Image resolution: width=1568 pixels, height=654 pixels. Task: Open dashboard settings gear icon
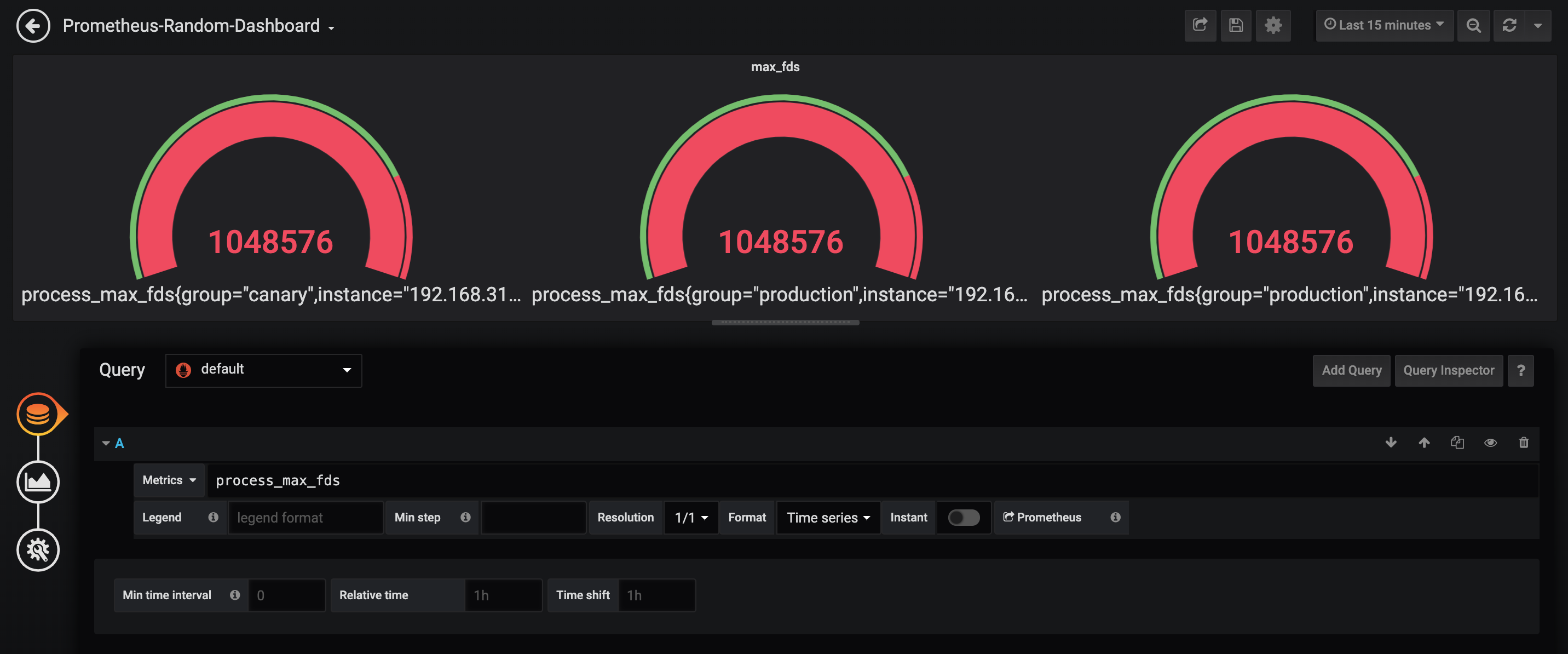[x=1273, y=25]
